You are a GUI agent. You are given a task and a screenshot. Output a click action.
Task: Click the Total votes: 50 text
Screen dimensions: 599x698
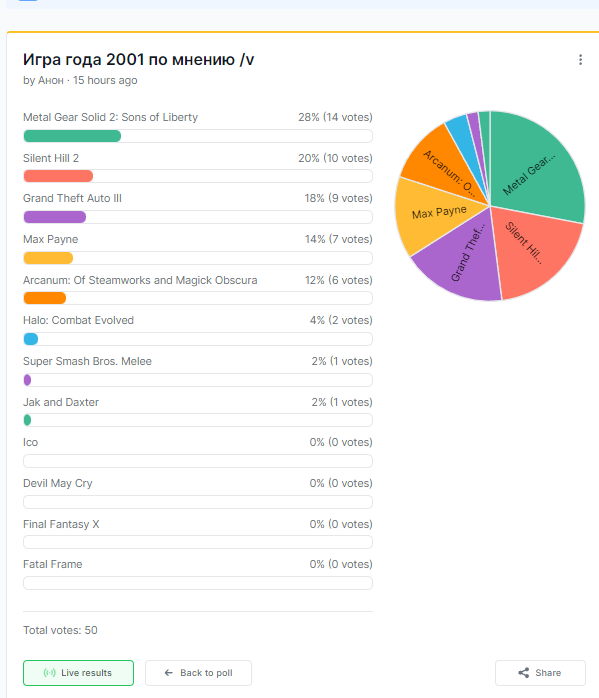click(60, 630)
